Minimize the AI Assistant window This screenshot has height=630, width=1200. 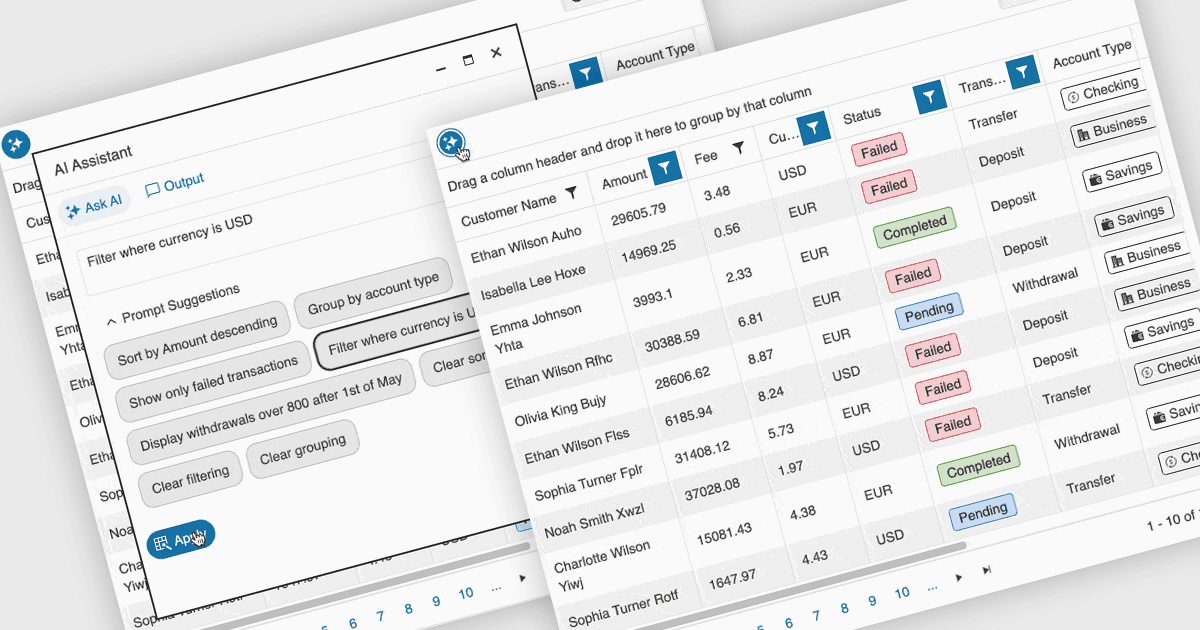pos(441,69)
